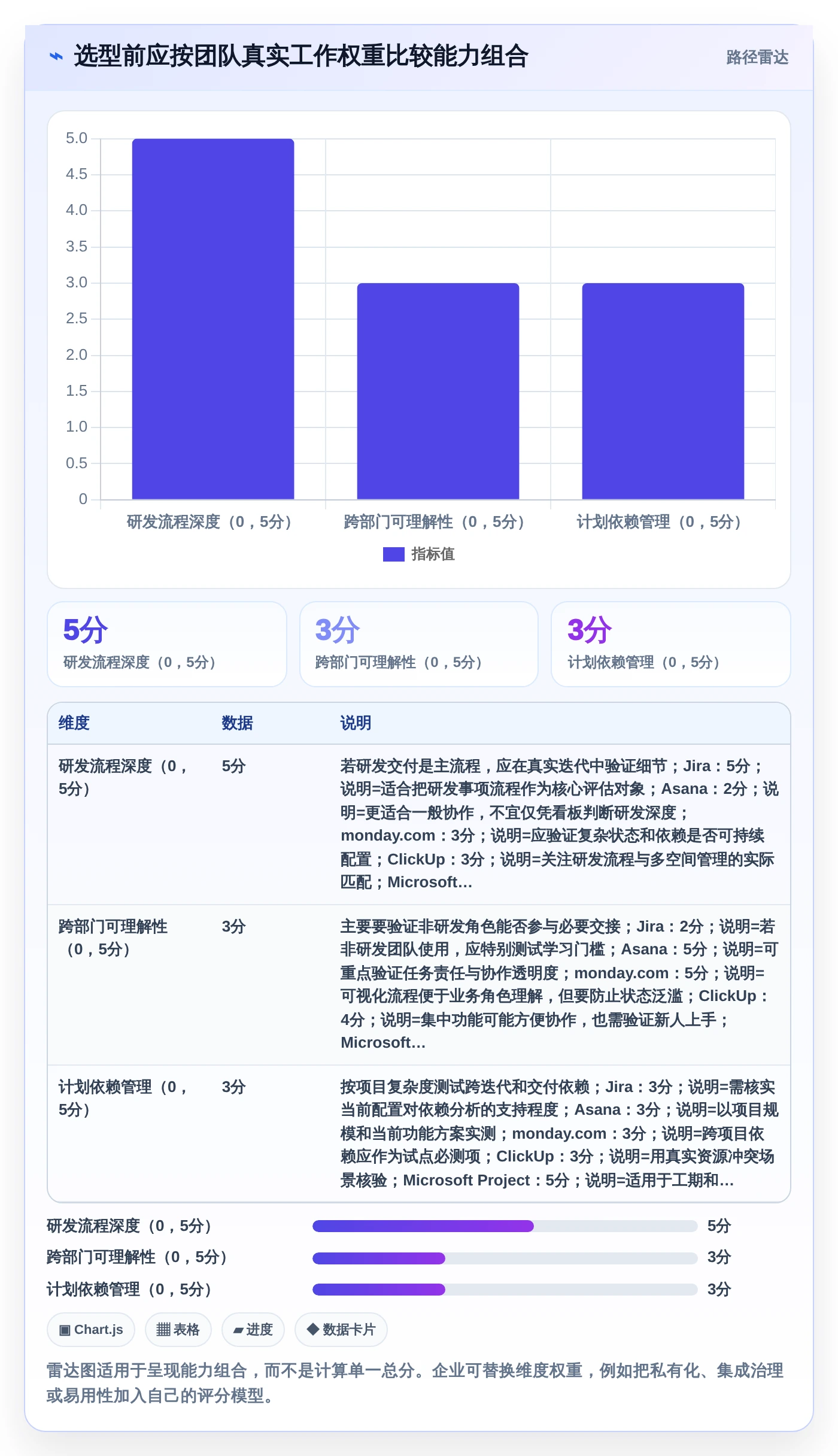Click 研发流程深度 label beside its progress bar

point(129,1226)
